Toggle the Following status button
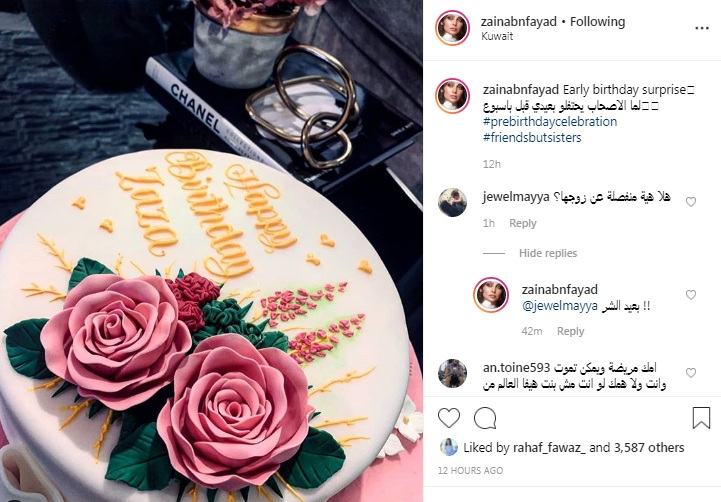 (x=597, y=22)
